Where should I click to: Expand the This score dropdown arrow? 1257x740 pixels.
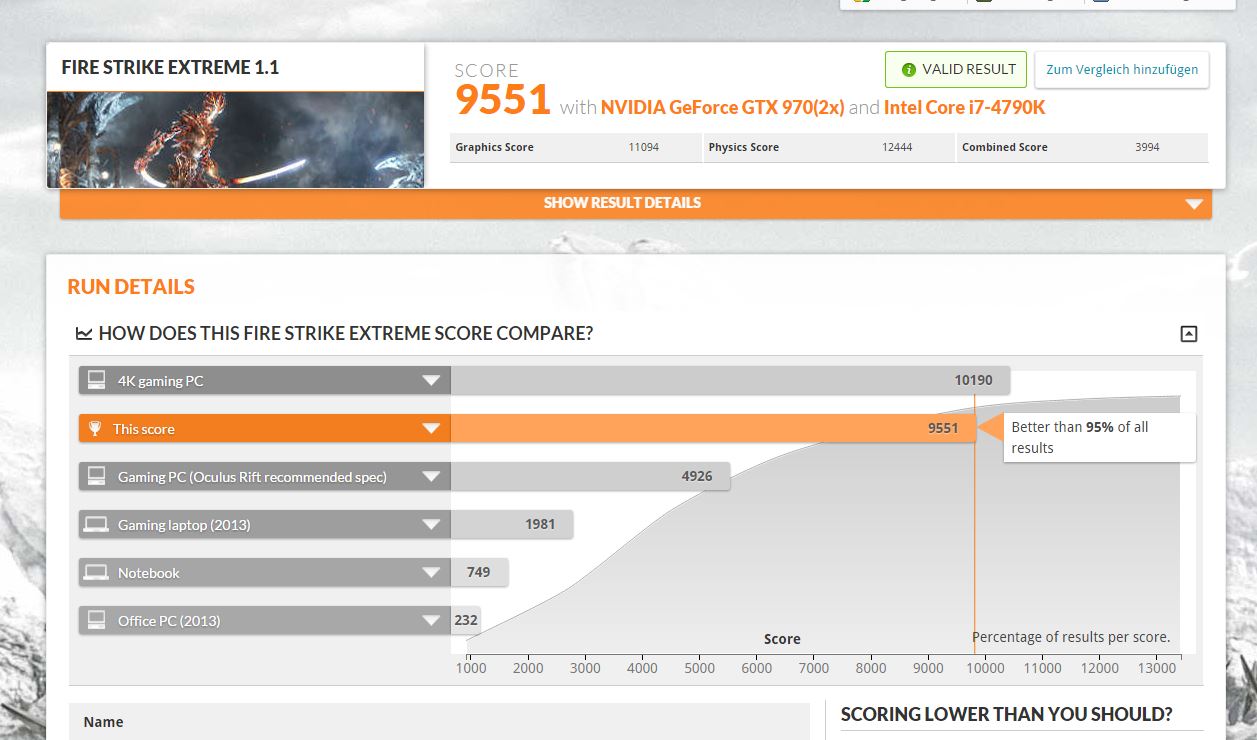point(431,429)
